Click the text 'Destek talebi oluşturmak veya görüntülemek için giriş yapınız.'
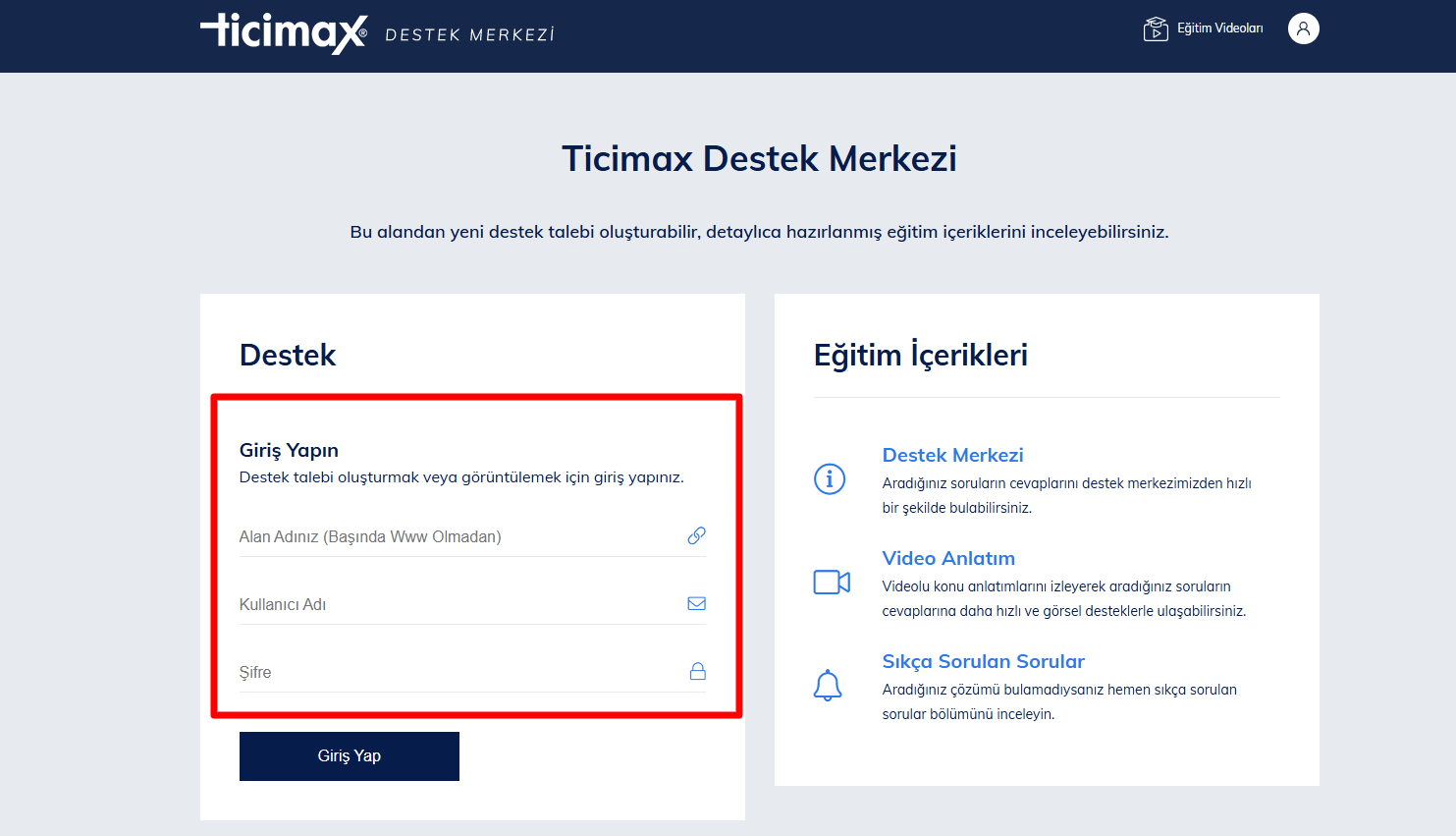 [x=461, y=477]
